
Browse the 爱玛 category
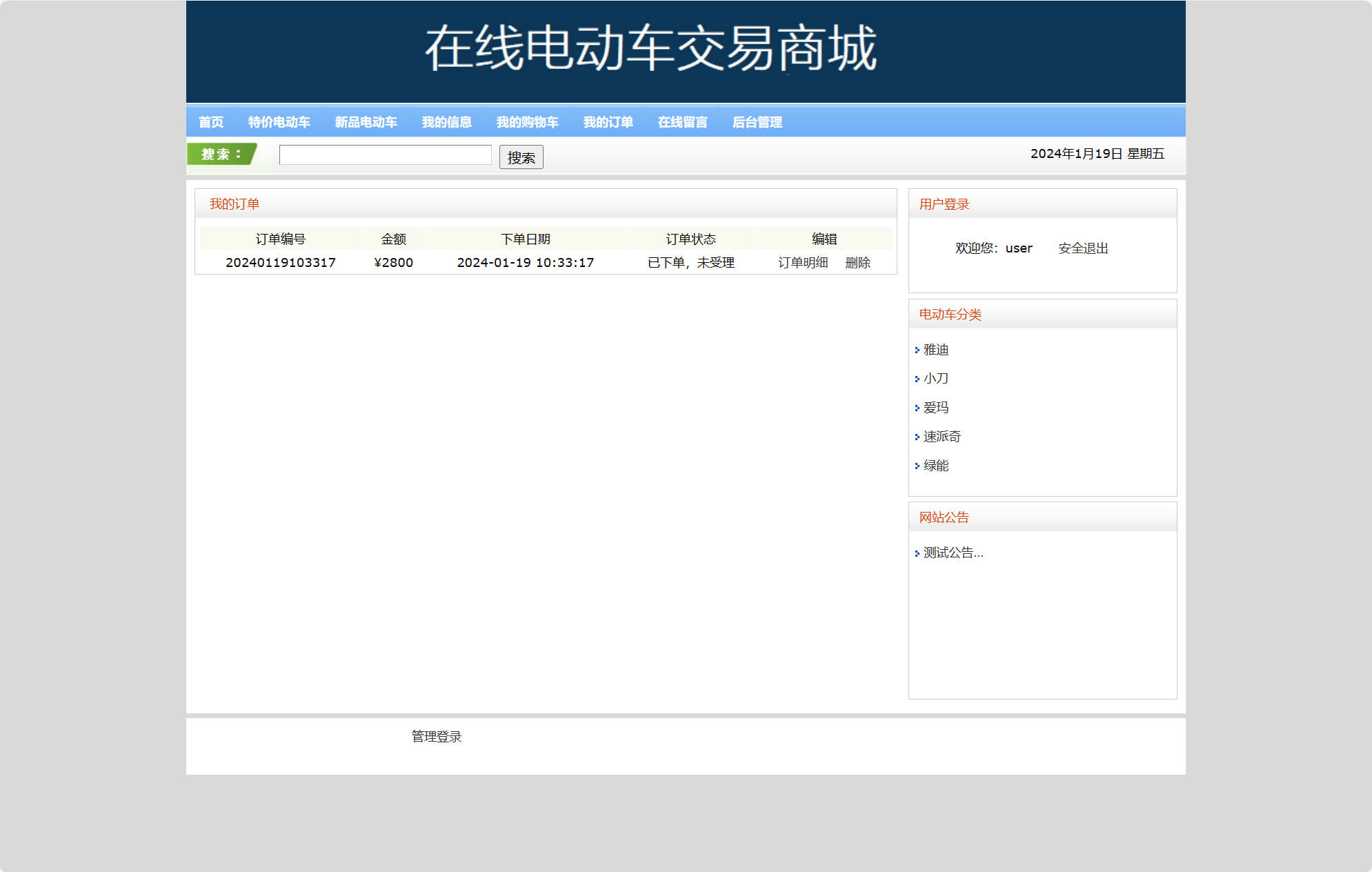pyautogui.click(x=935, y=408)
